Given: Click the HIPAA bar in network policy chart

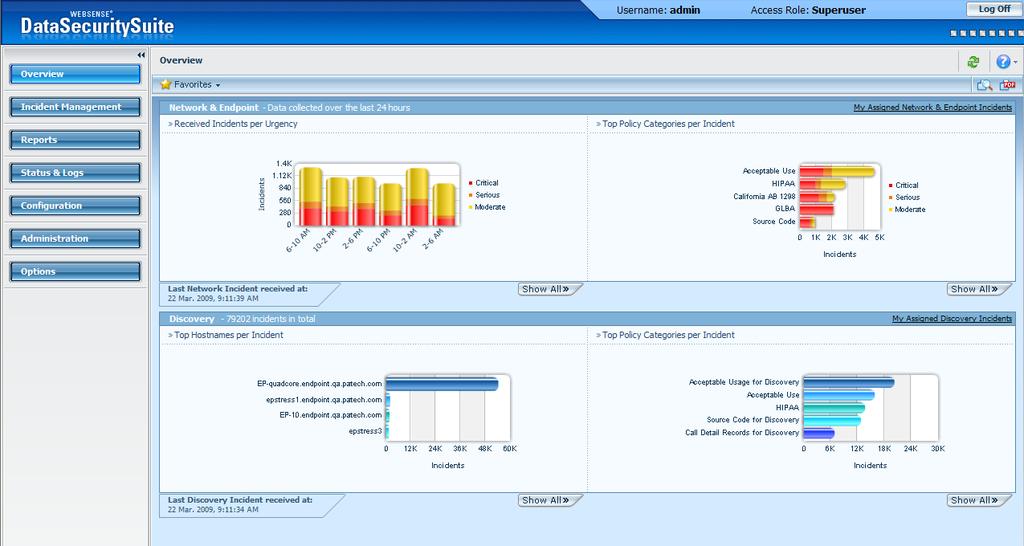Looking at the screenshot, I should click(823, 184).
